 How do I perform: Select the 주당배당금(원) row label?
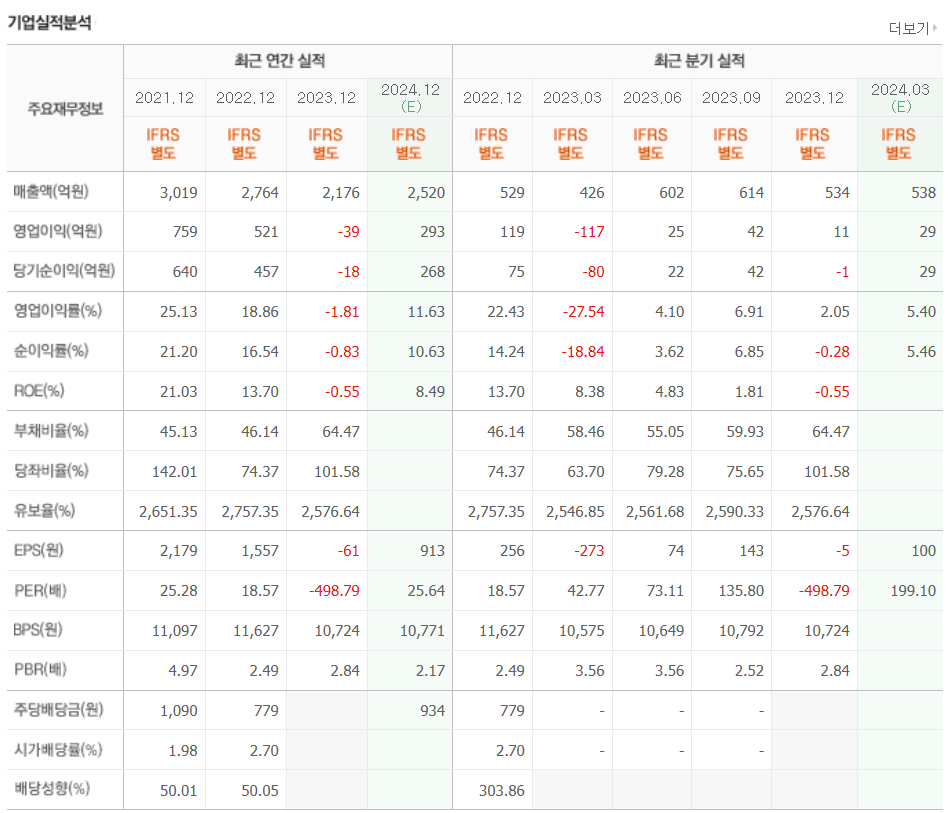[58, 709]
